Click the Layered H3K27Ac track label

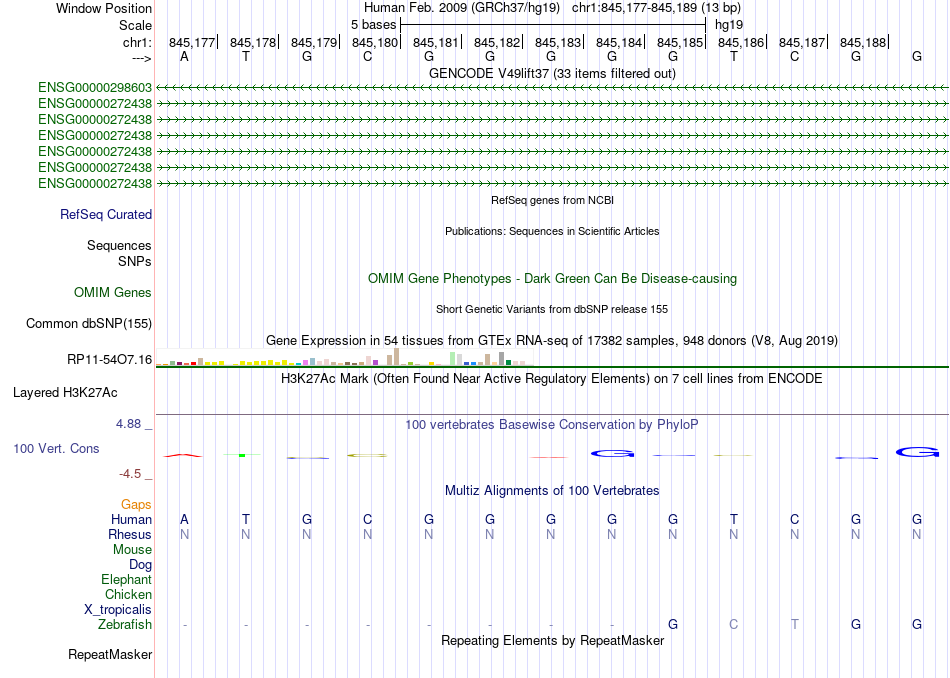click(65, 393)
